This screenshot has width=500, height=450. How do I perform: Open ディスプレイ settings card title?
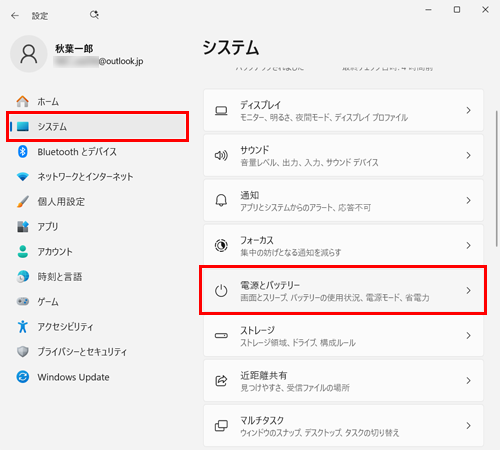click(x=261, y=105)
